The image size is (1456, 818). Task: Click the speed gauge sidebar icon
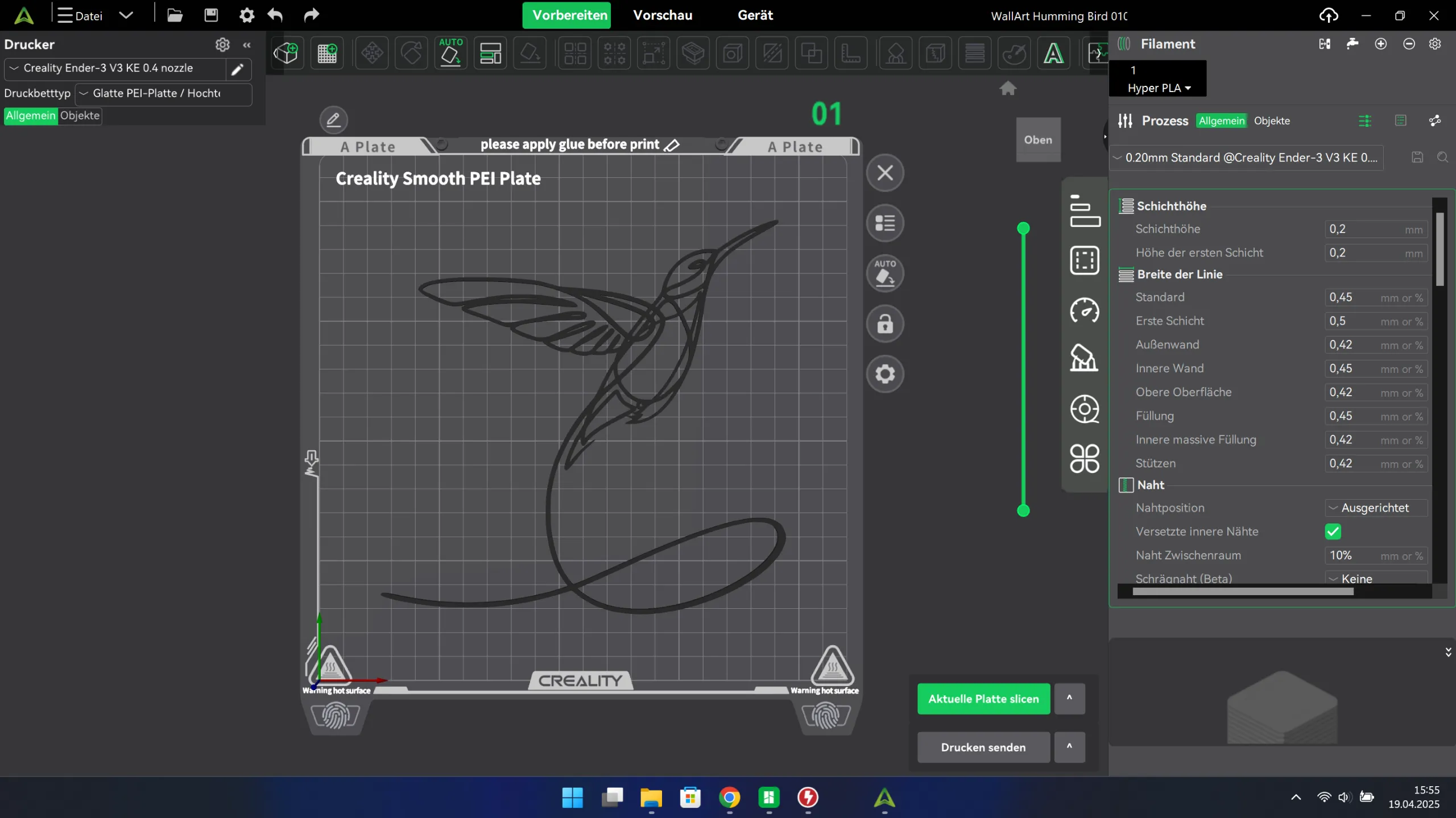coord(1085,310)
